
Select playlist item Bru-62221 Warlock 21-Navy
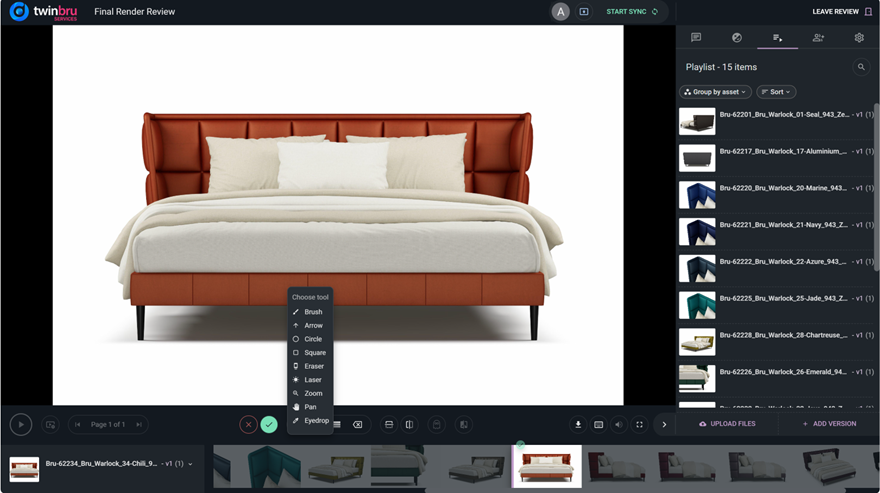tap(776, 231)
